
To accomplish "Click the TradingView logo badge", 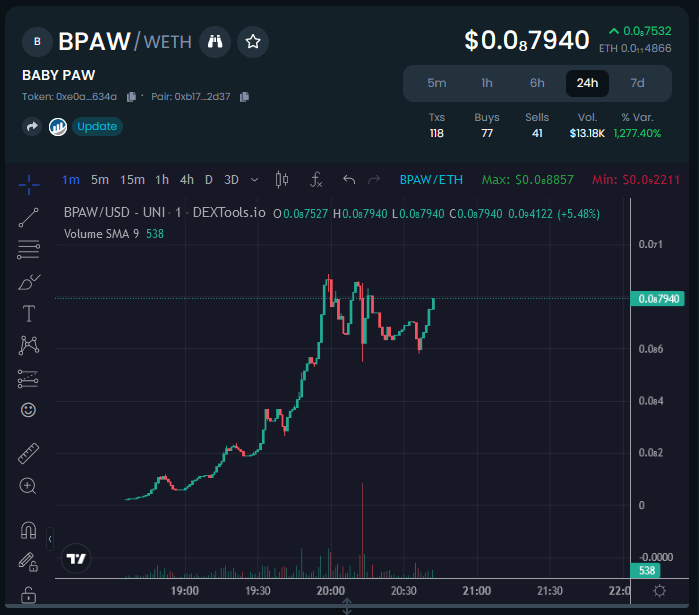I will coord(76,558).
